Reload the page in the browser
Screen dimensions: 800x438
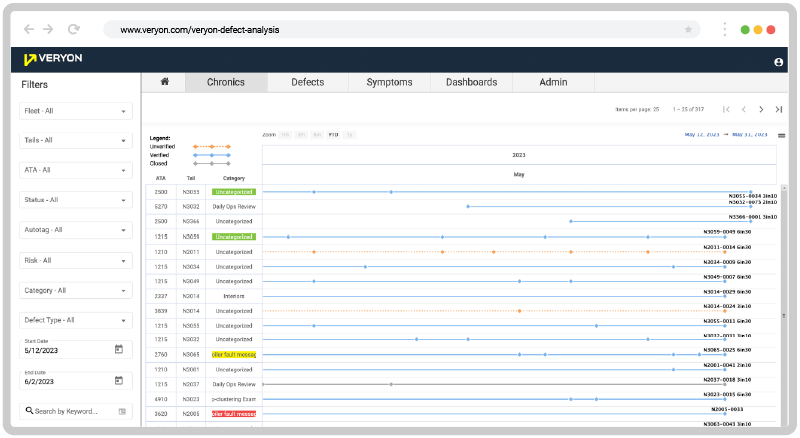pyautogui.click(x=74, y=30)
